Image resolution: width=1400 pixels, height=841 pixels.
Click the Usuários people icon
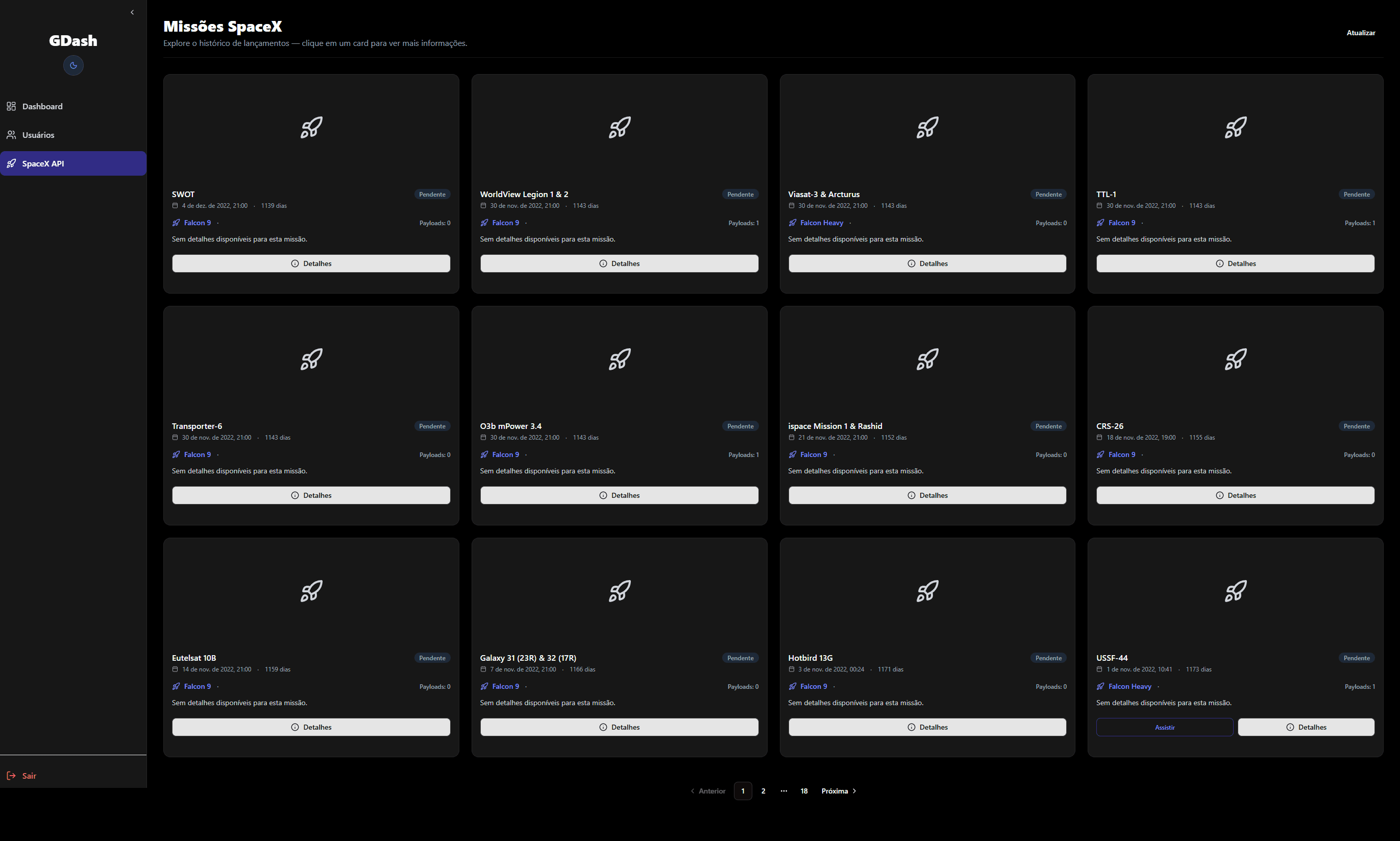coord(11,135)
